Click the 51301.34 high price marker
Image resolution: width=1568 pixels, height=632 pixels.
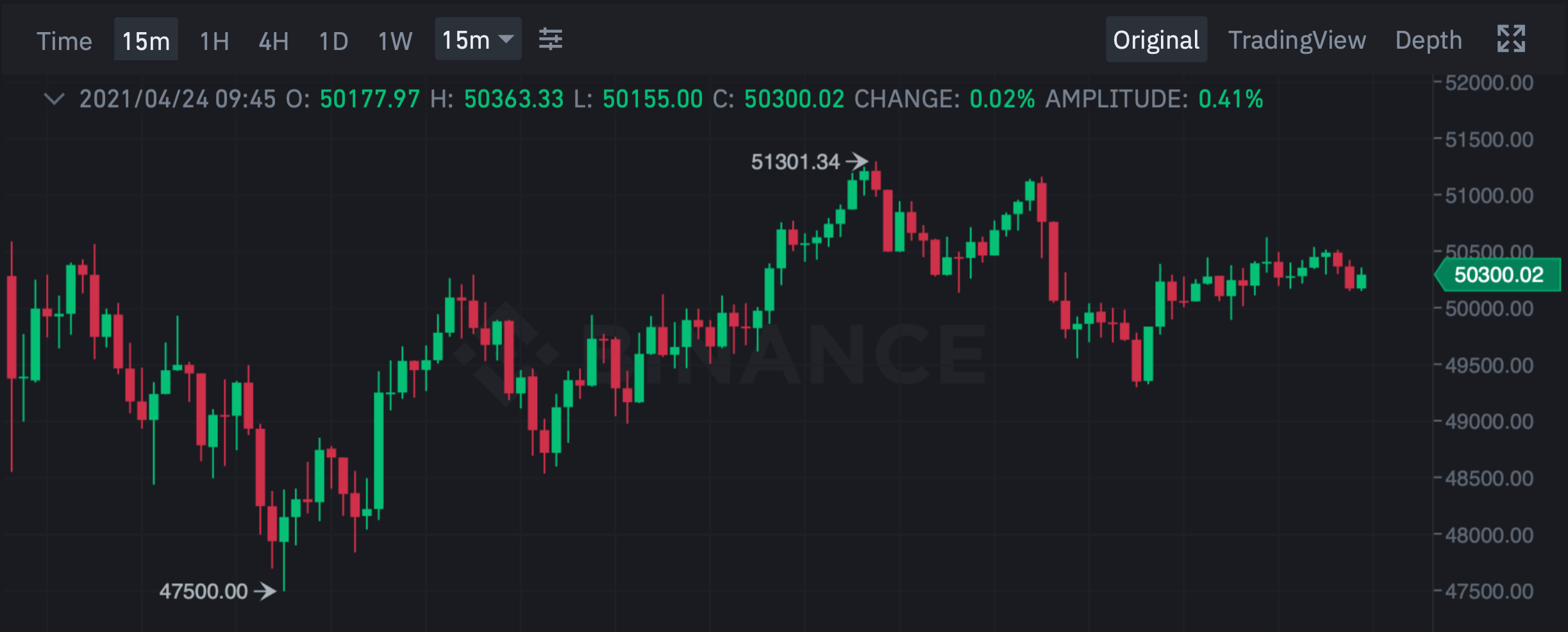[809, 162]
